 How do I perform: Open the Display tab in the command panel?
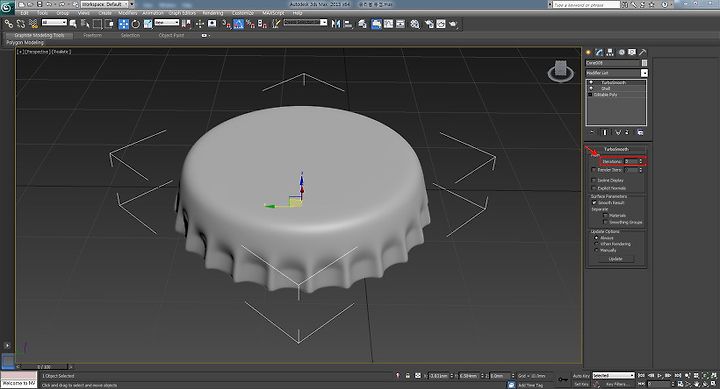point(632,52)
